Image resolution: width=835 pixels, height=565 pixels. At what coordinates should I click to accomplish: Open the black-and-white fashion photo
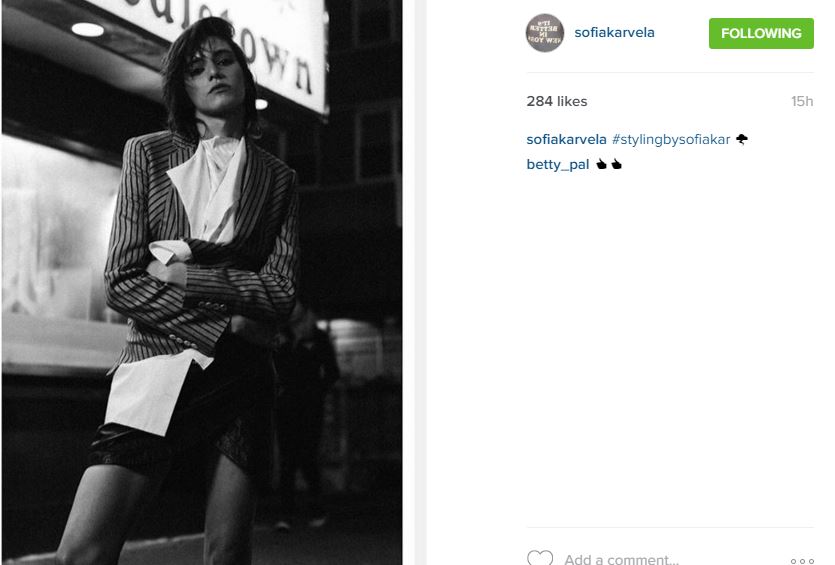[x=202, y=282]
